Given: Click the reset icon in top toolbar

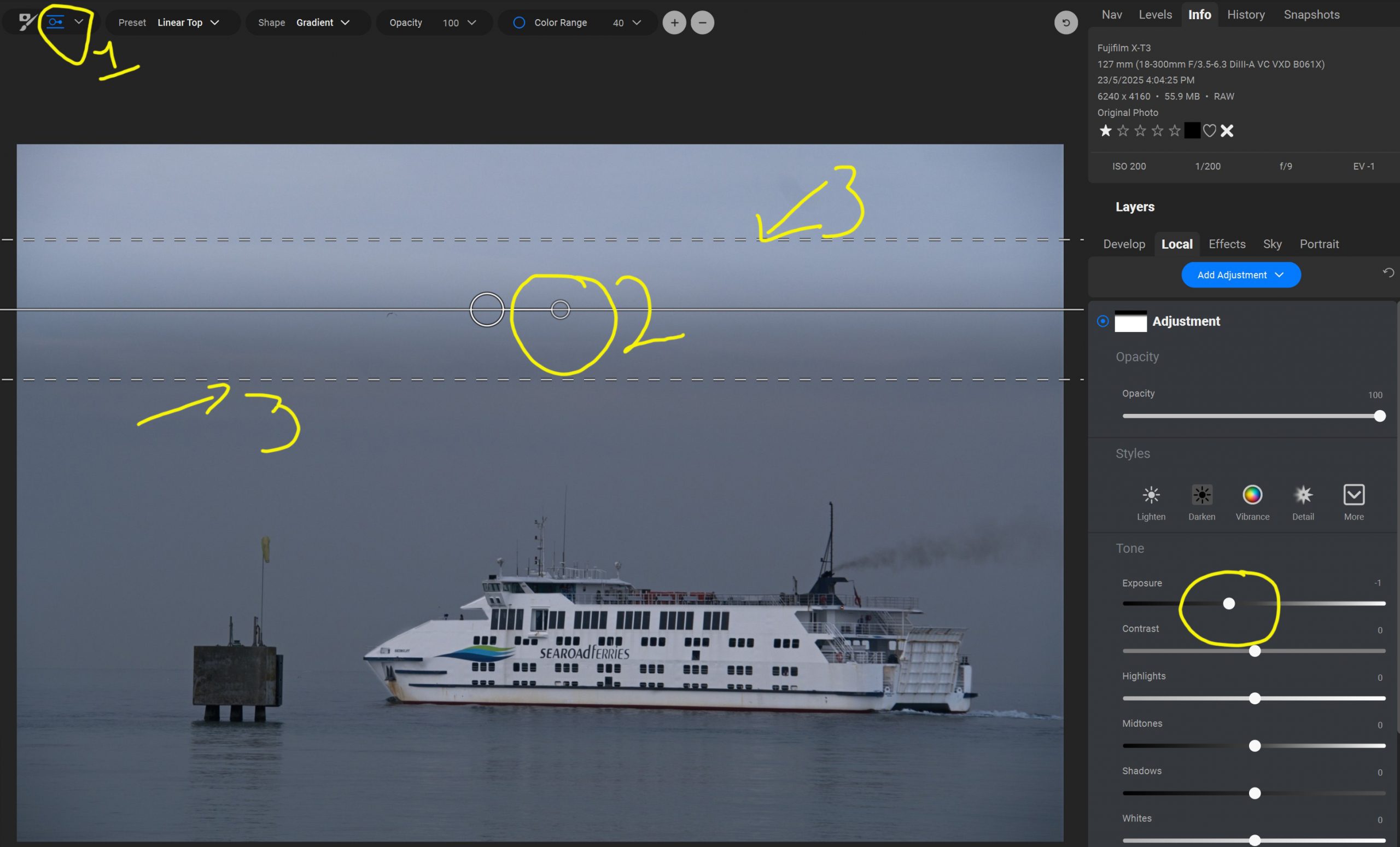Looking at the screenshot, I should [x=1065, y=23].
